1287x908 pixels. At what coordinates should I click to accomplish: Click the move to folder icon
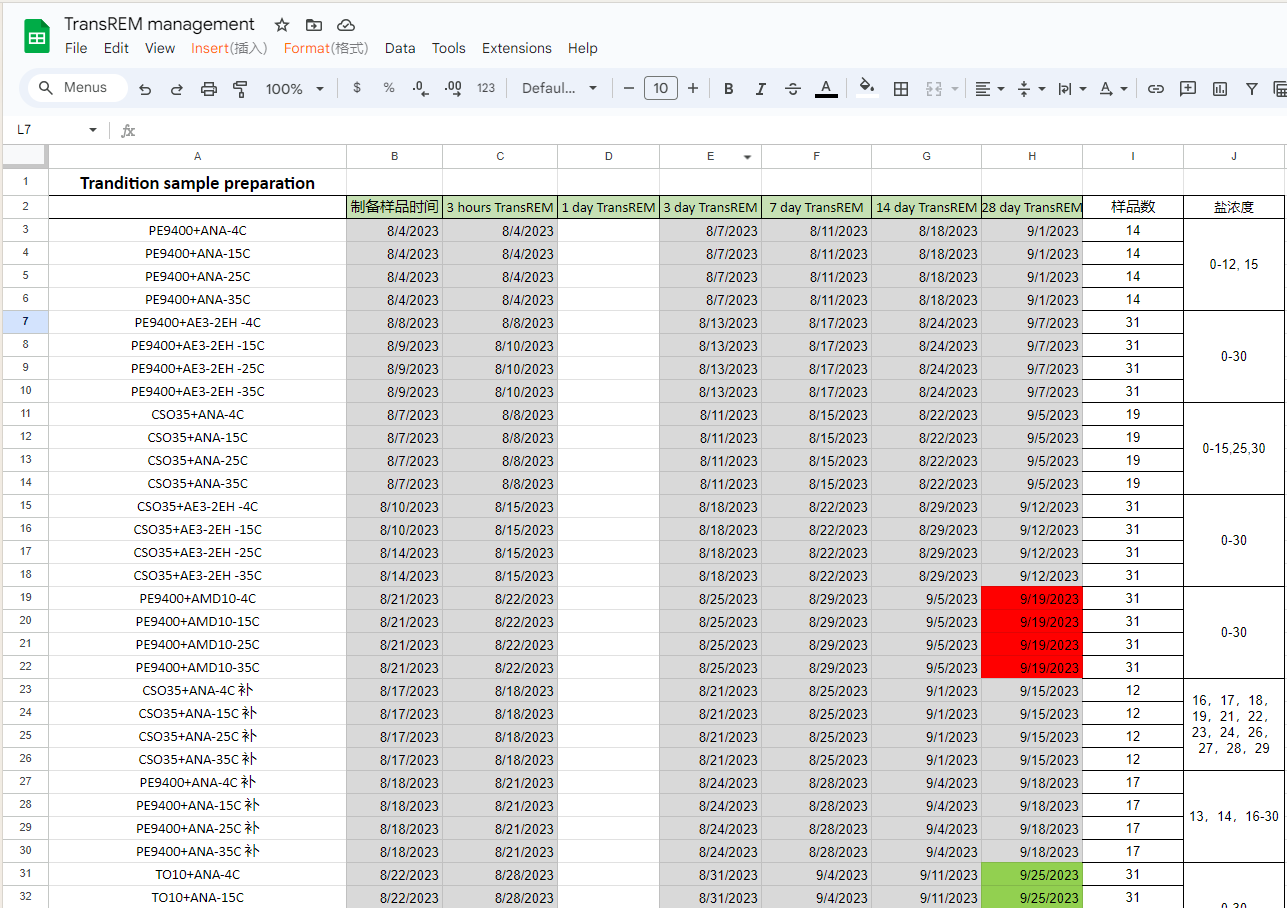click(313, 25)
